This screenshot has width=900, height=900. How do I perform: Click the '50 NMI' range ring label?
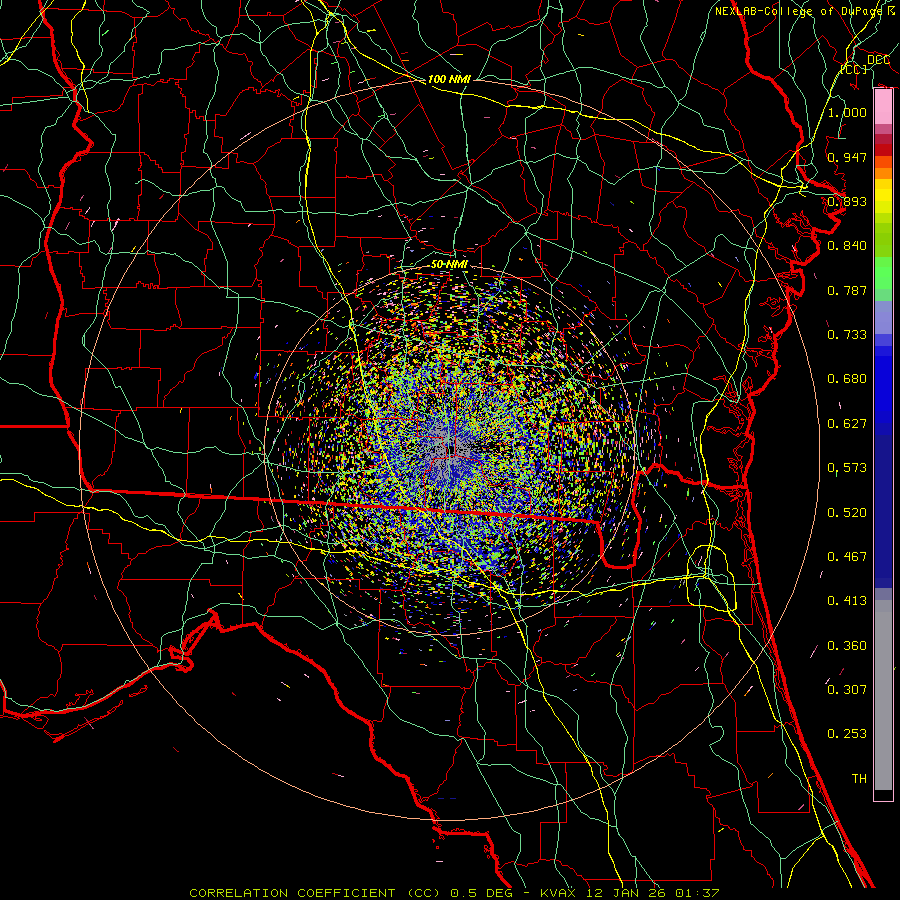[449, 264]
